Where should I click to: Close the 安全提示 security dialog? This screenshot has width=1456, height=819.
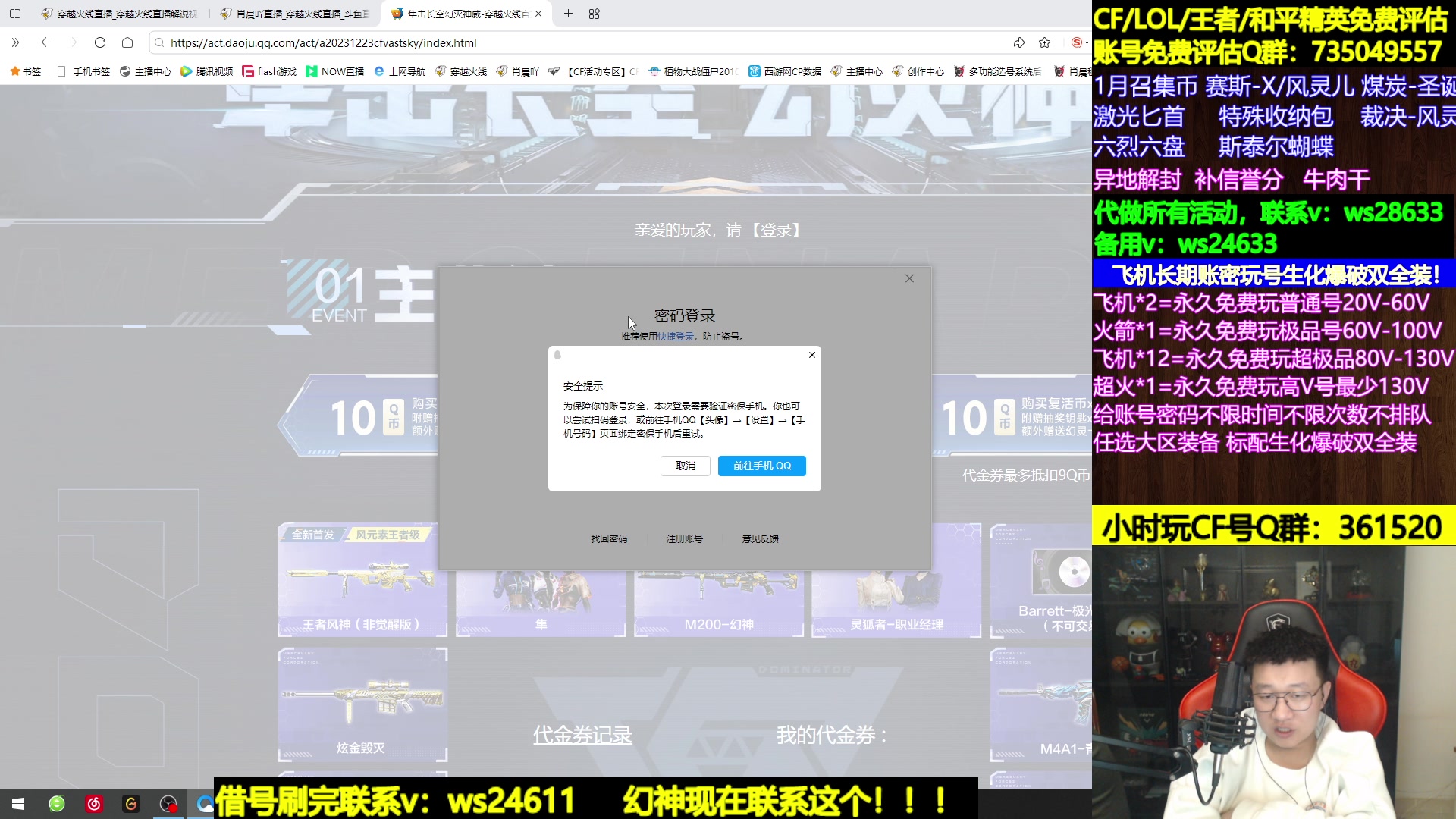(x=812, y=355)
